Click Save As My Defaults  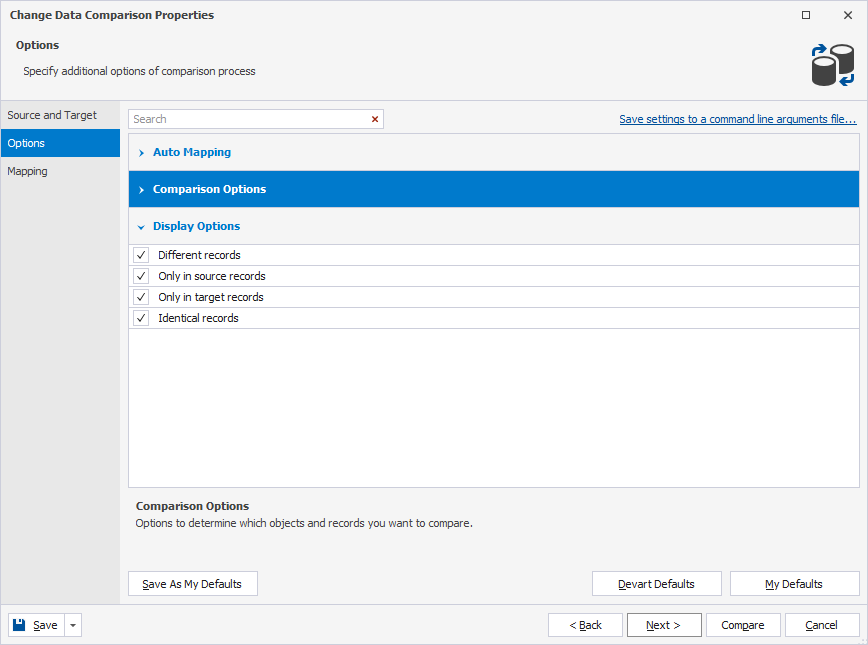point(192,583)
